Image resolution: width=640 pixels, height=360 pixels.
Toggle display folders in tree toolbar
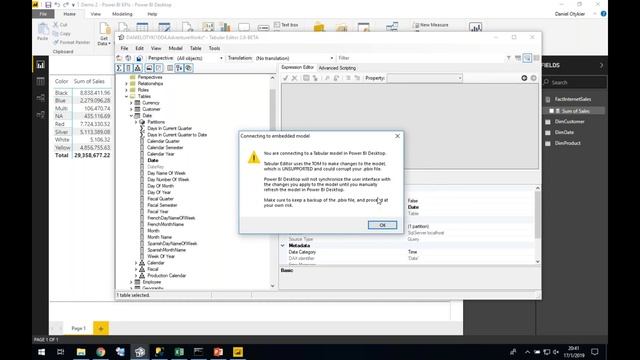(x=149, y=68)
